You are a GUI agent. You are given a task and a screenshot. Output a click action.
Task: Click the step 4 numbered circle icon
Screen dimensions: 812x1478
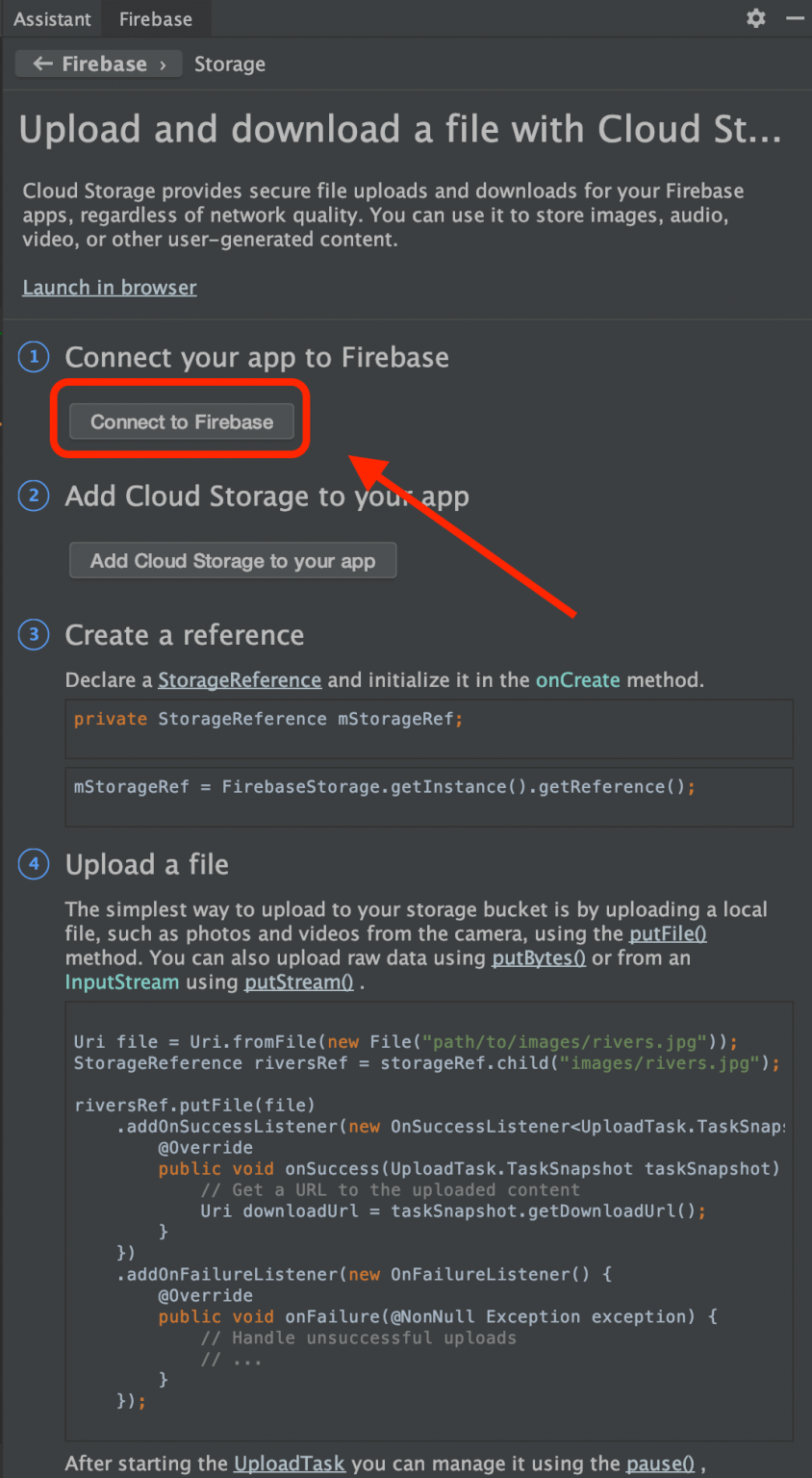(33, 864)
